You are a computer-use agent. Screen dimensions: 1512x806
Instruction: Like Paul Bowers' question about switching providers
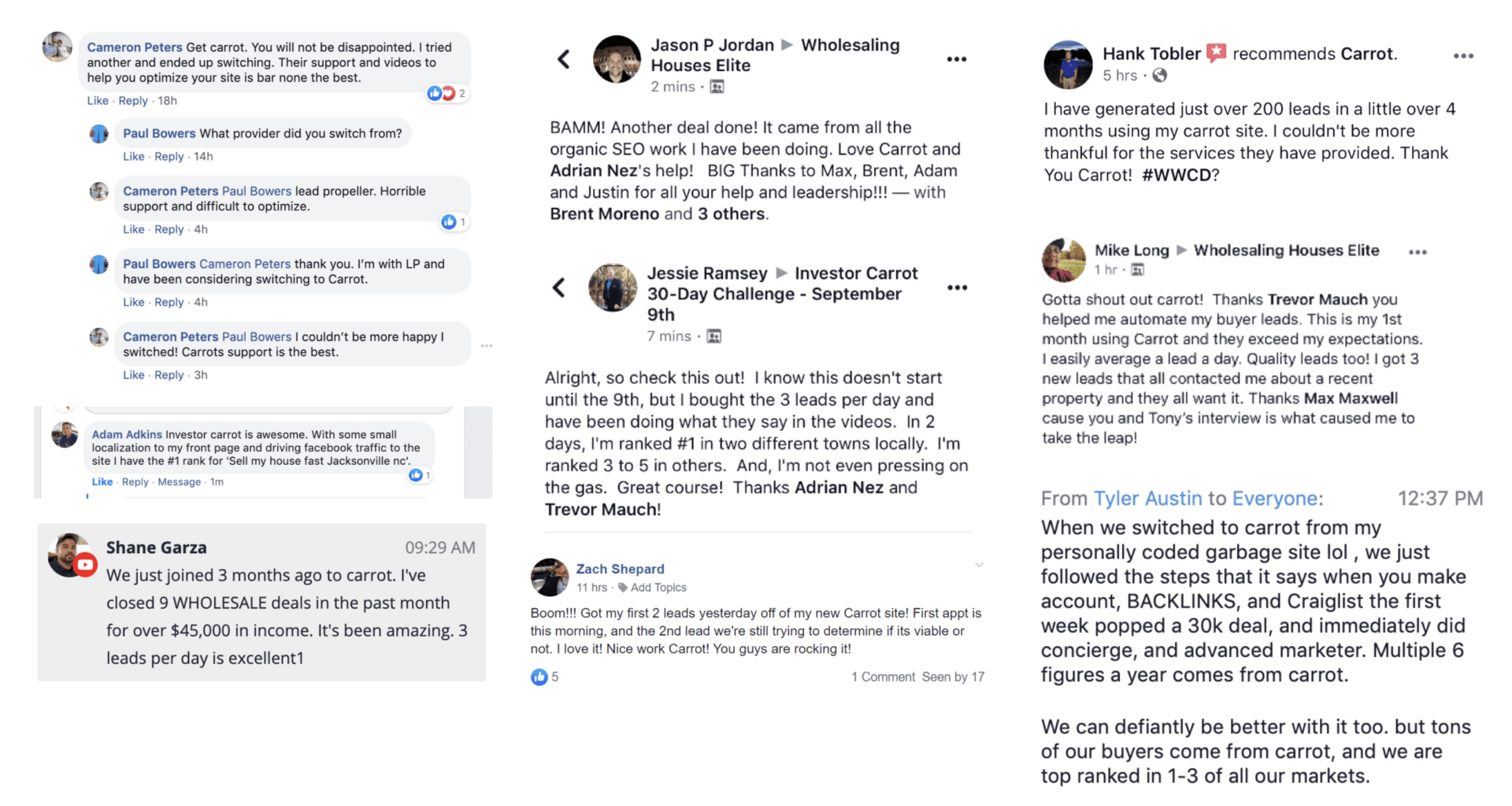[133, 157]
